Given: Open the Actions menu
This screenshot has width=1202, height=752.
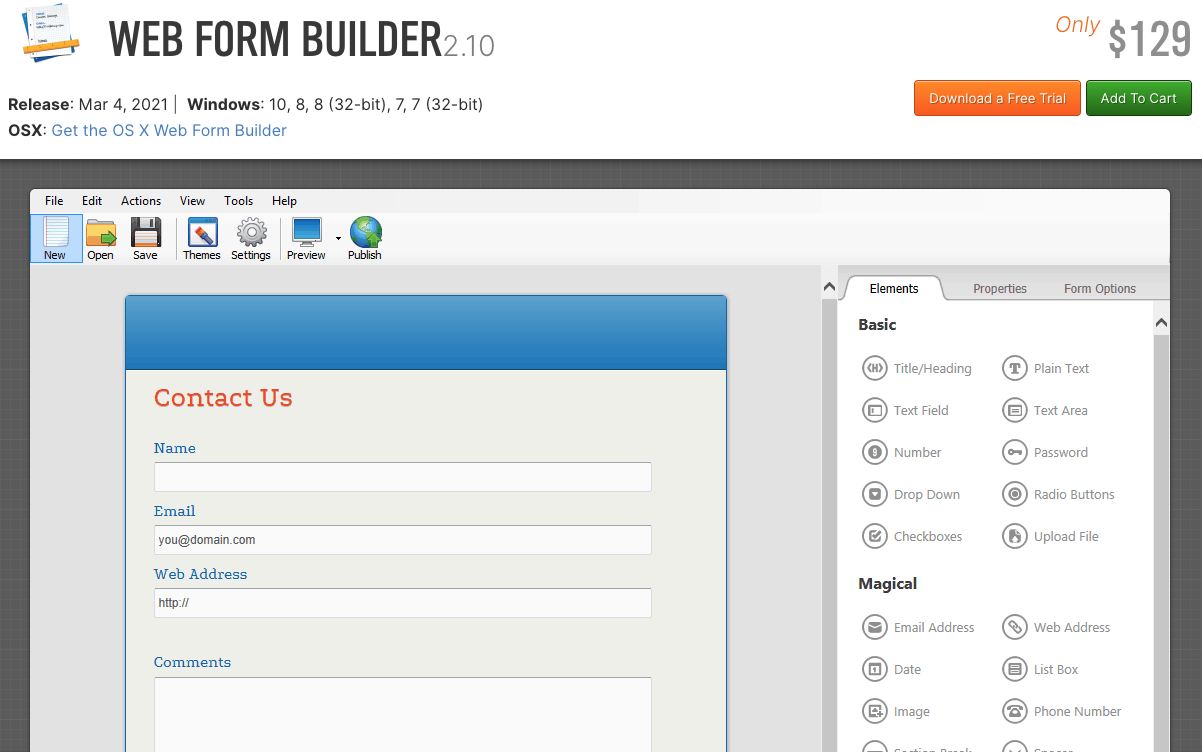Looking at the screenshot, I should pos(141,201).
